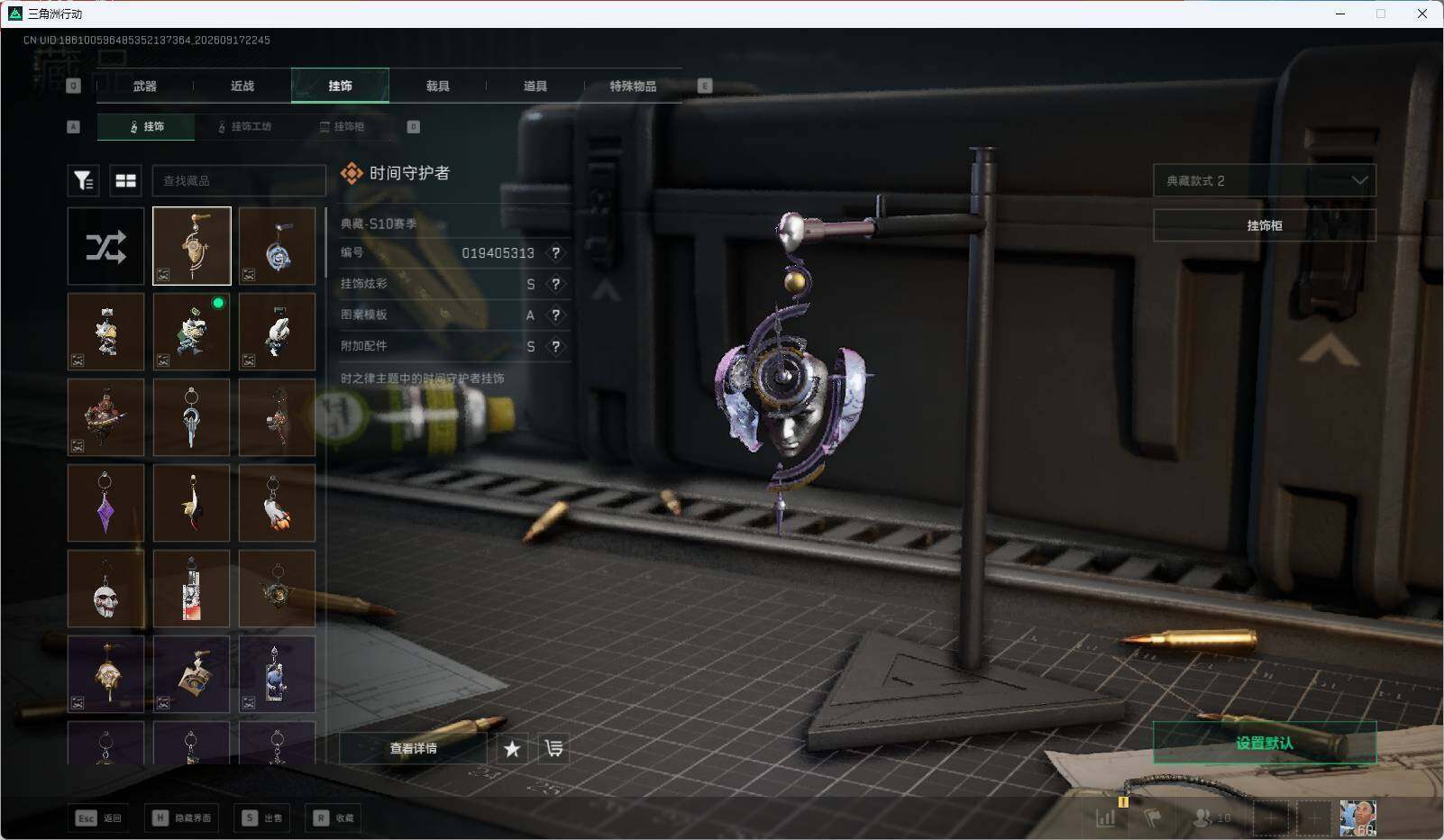Show help for 挂饰炫彩 rating

556,284
